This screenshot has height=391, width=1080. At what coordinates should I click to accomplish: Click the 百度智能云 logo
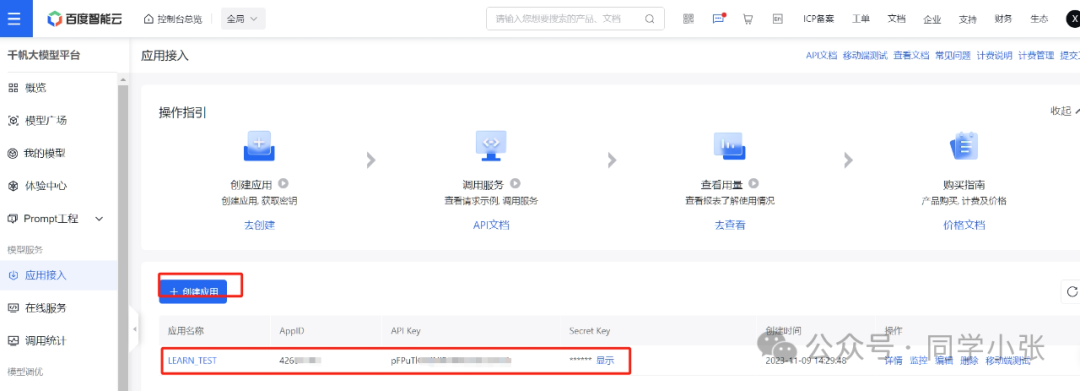85,19
